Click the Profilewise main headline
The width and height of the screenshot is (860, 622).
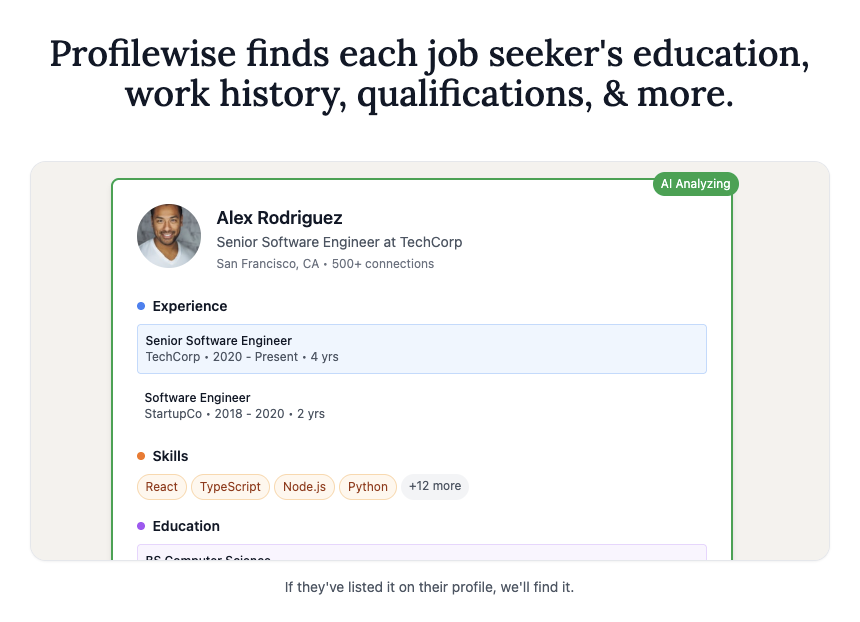coord(429,73)
